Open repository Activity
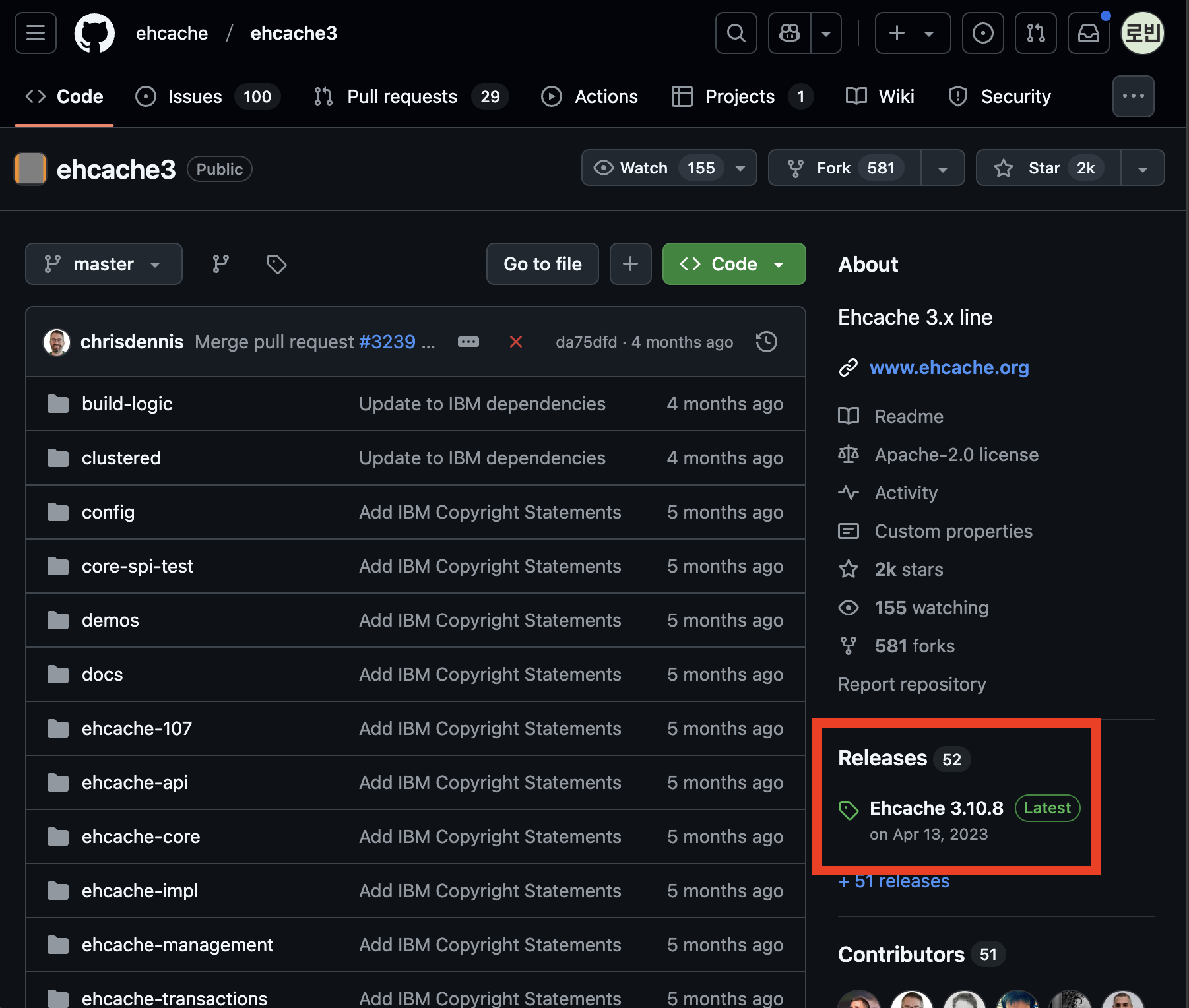 pyautogui.click(x=888, y=493)
